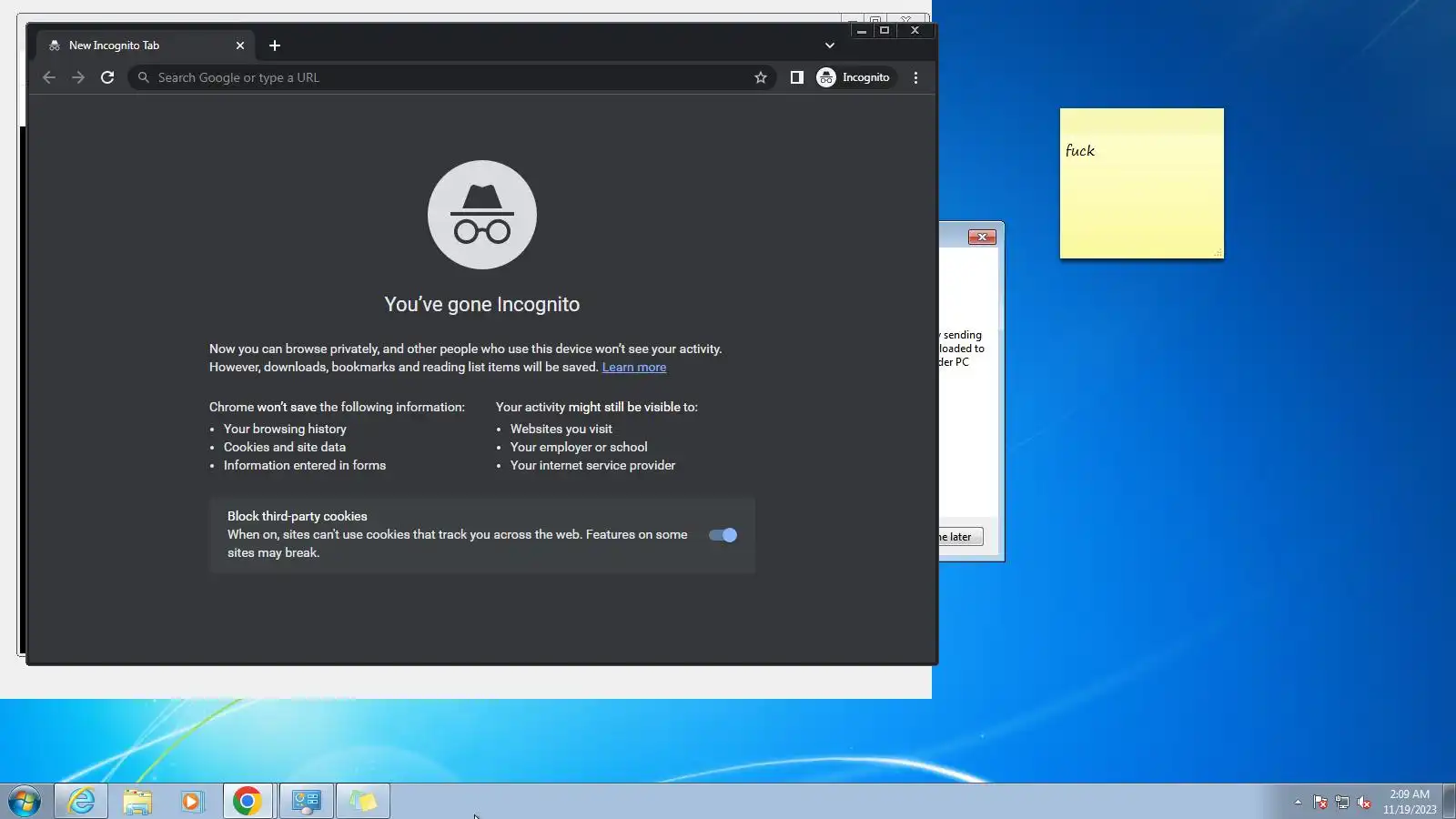Close the Chrome incognito window
Screen dimensions: 1456x819
click(915, 31)
